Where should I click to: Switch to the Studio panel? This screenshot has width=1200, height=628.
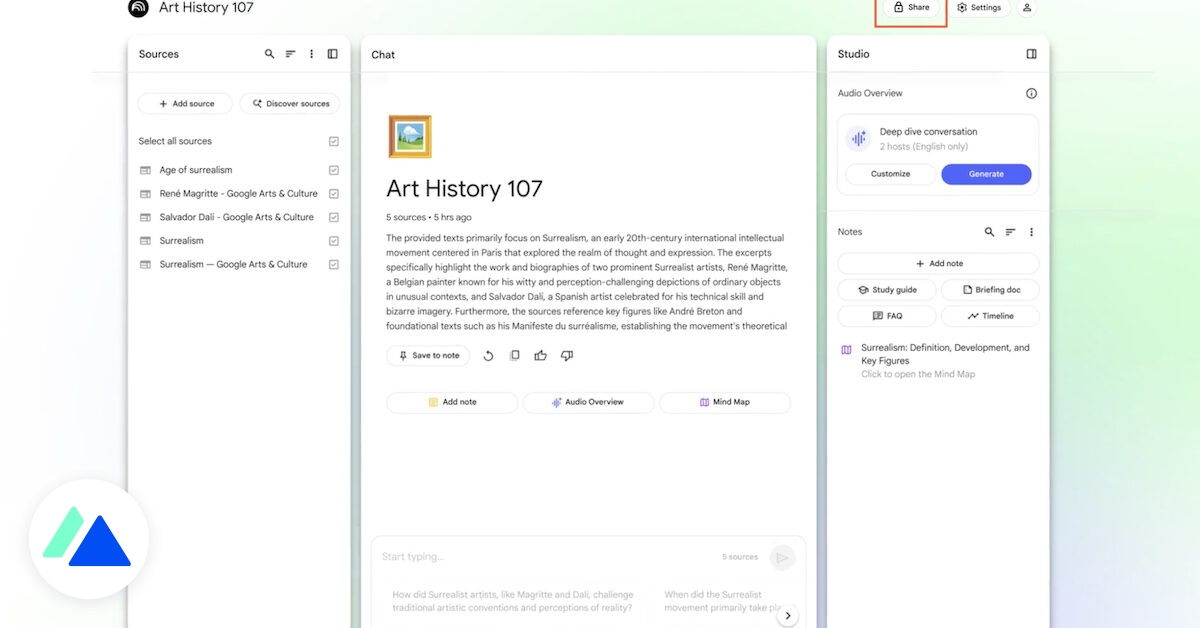pyautogui.click(x=853, y=53)
